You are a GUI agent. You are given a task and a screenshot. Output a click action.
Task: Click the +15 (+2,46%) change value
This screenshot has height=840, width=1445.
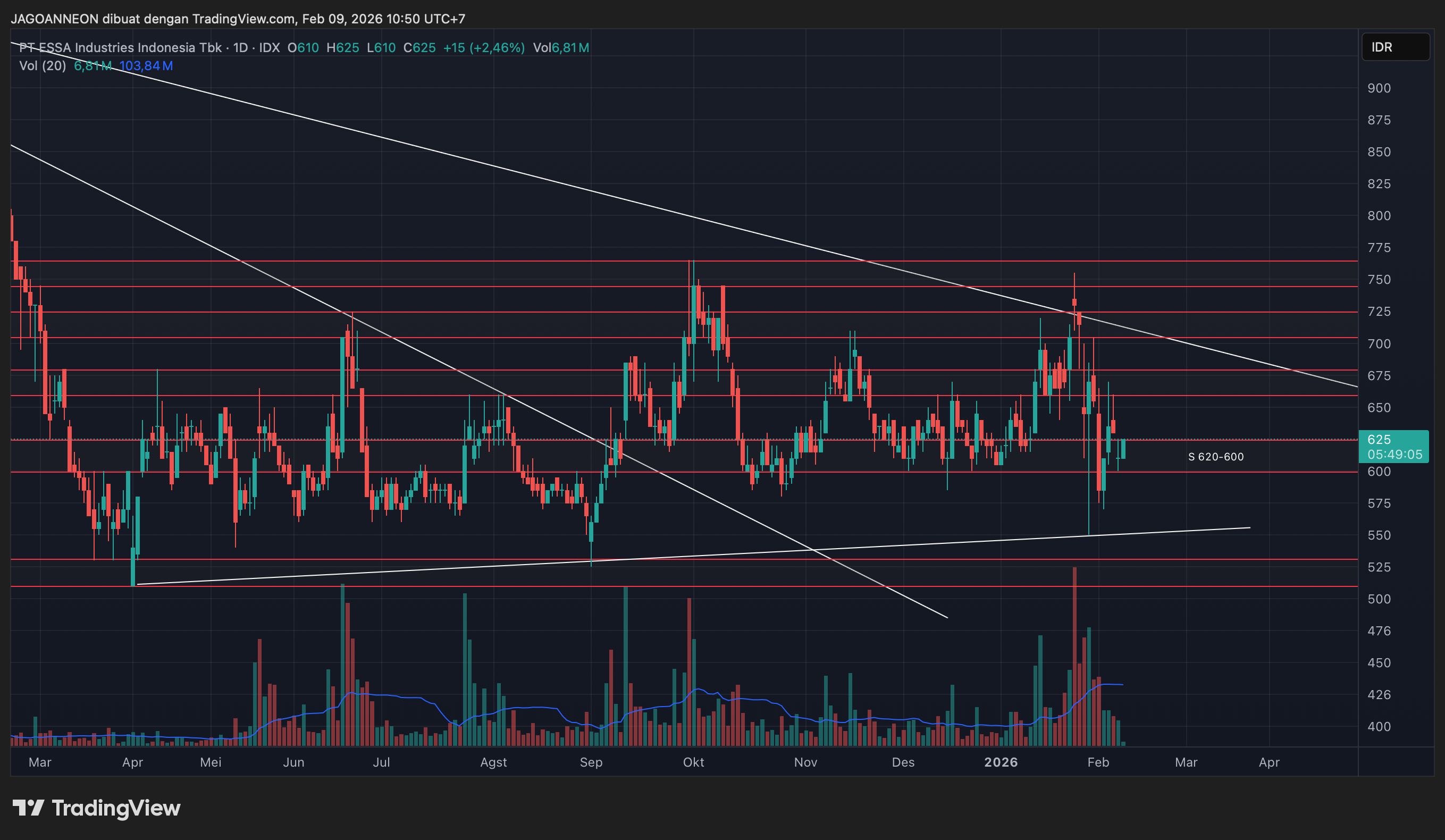(x=483, y=48)
